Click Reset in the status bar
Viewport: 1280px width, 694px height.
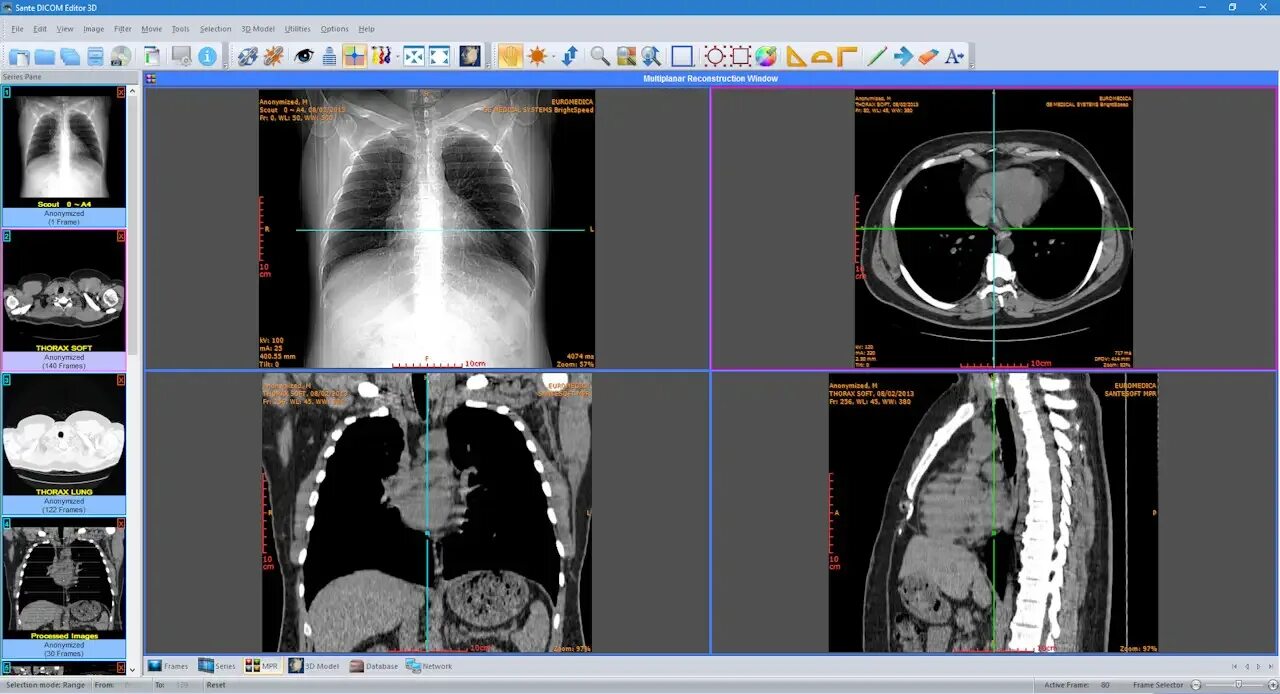pos(216,685)
